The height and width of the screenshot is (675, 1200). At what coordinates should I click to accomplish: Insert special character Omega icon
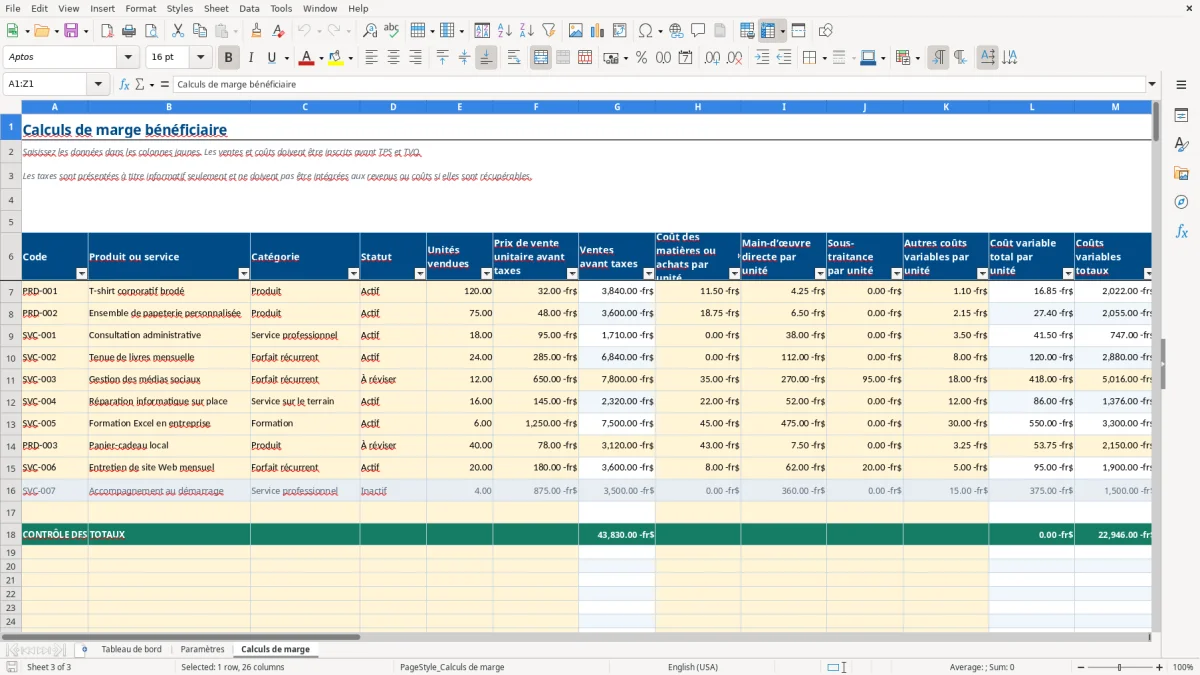(x=645, y=31)
